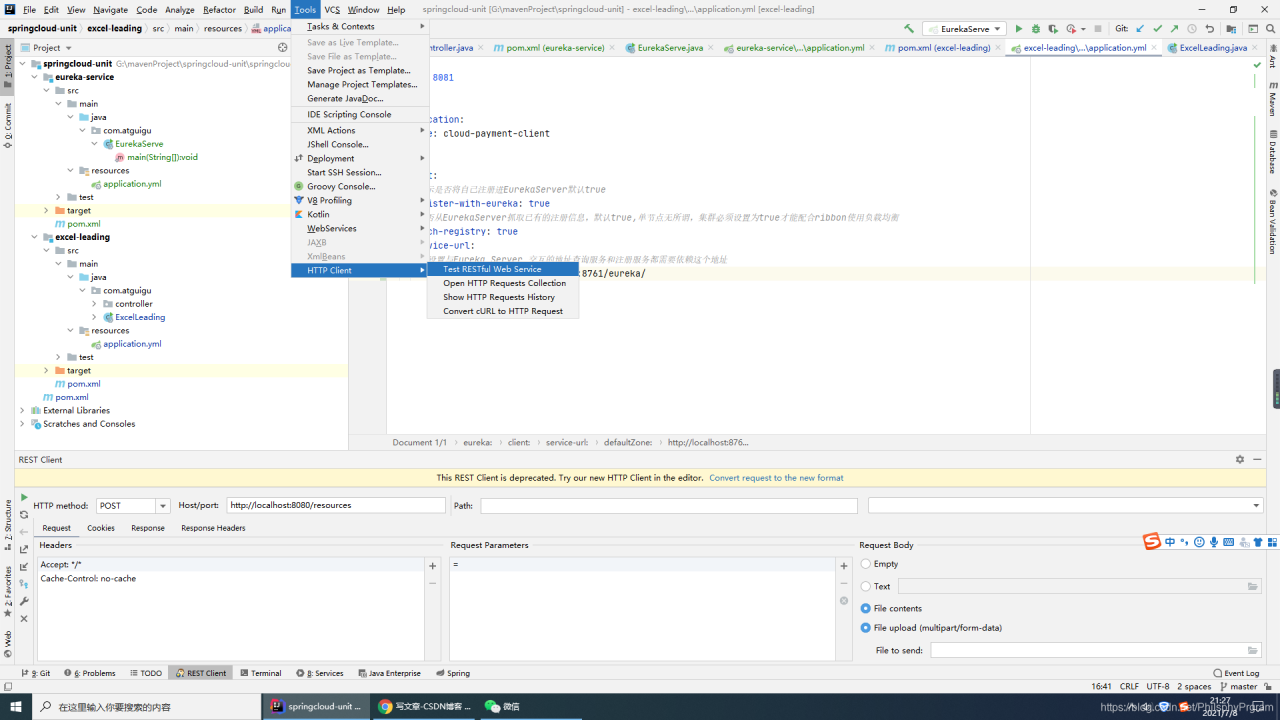Open Show HTTP Requests History
1280x720 pixels.
tap(501, 297)
